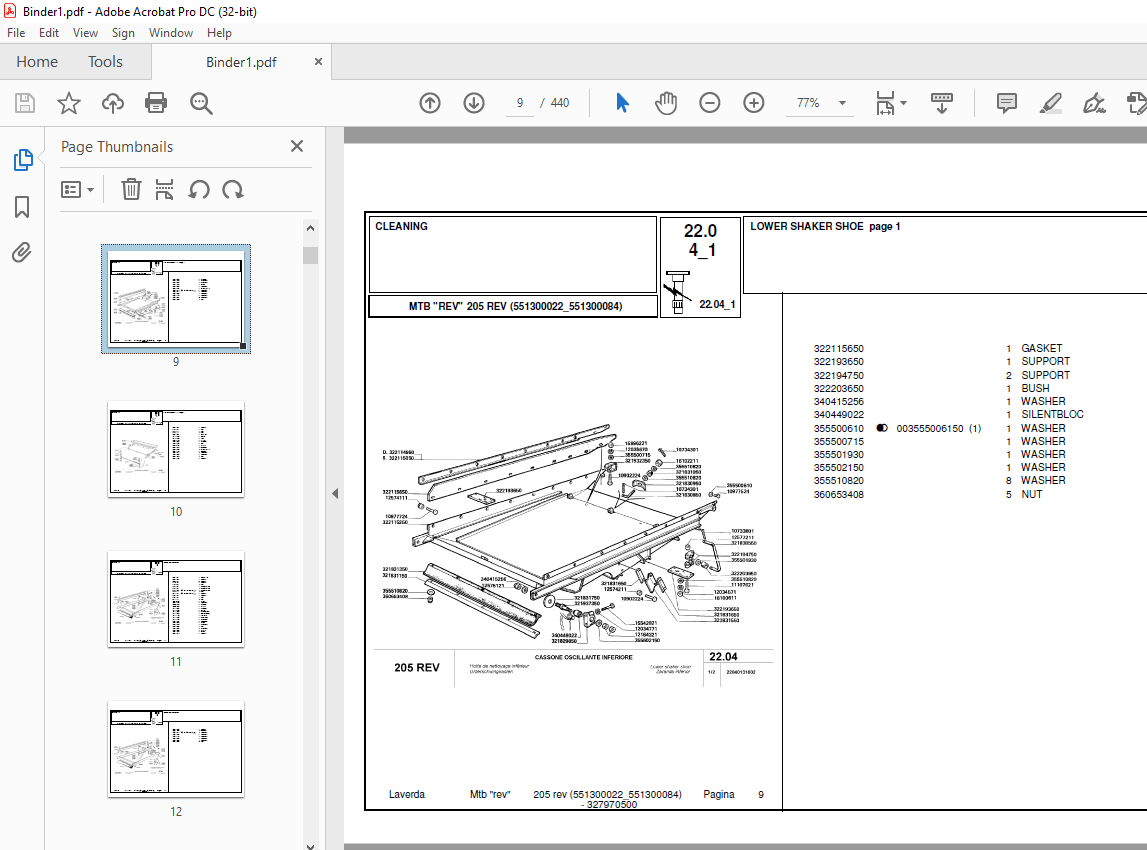This screenshot has height=850, width=1147.
Task: Zoom in with plus icon
Action: (753, 103)
